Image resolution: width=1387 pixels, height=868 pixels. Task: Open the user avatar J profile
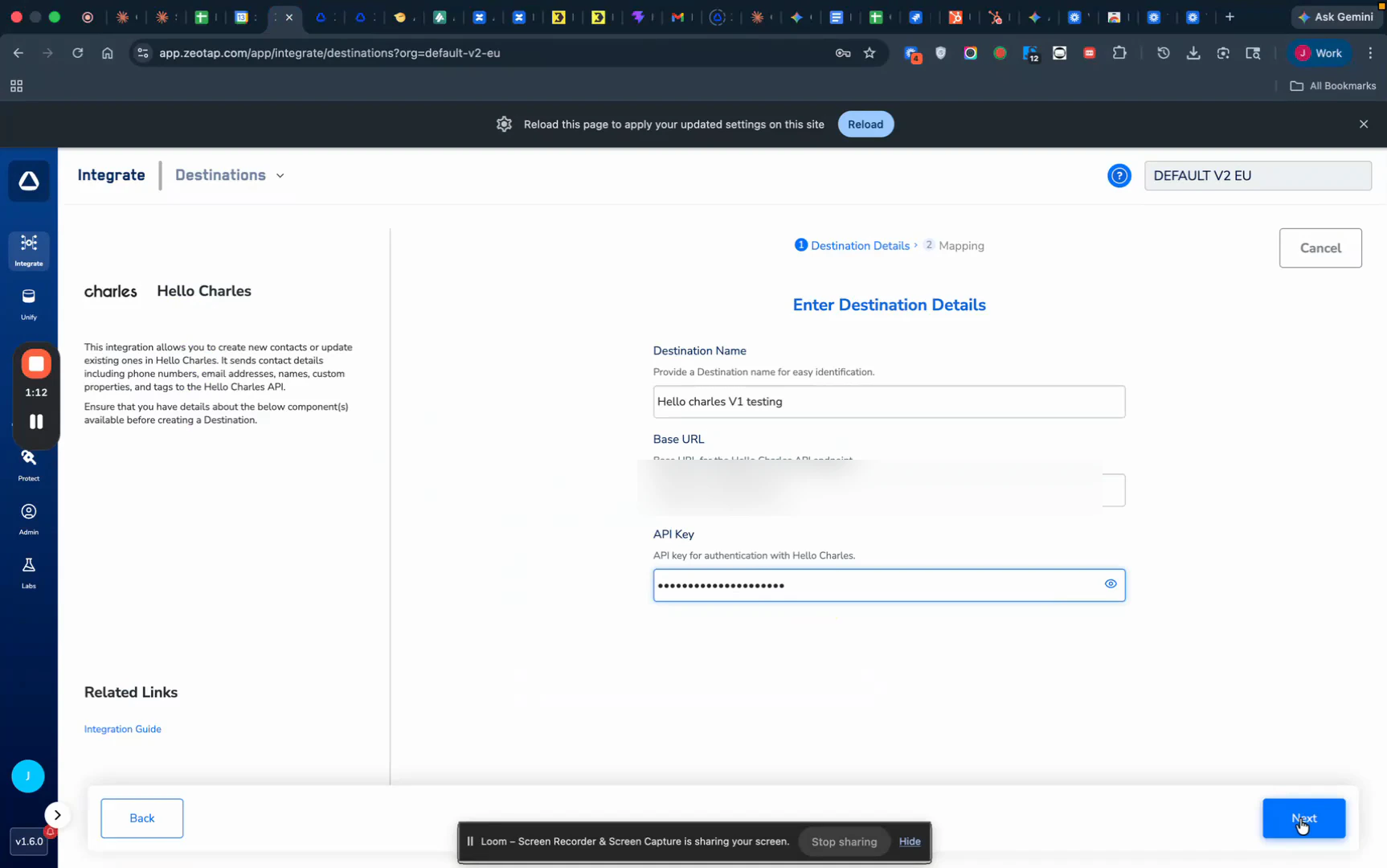click(x=28, y=776)
